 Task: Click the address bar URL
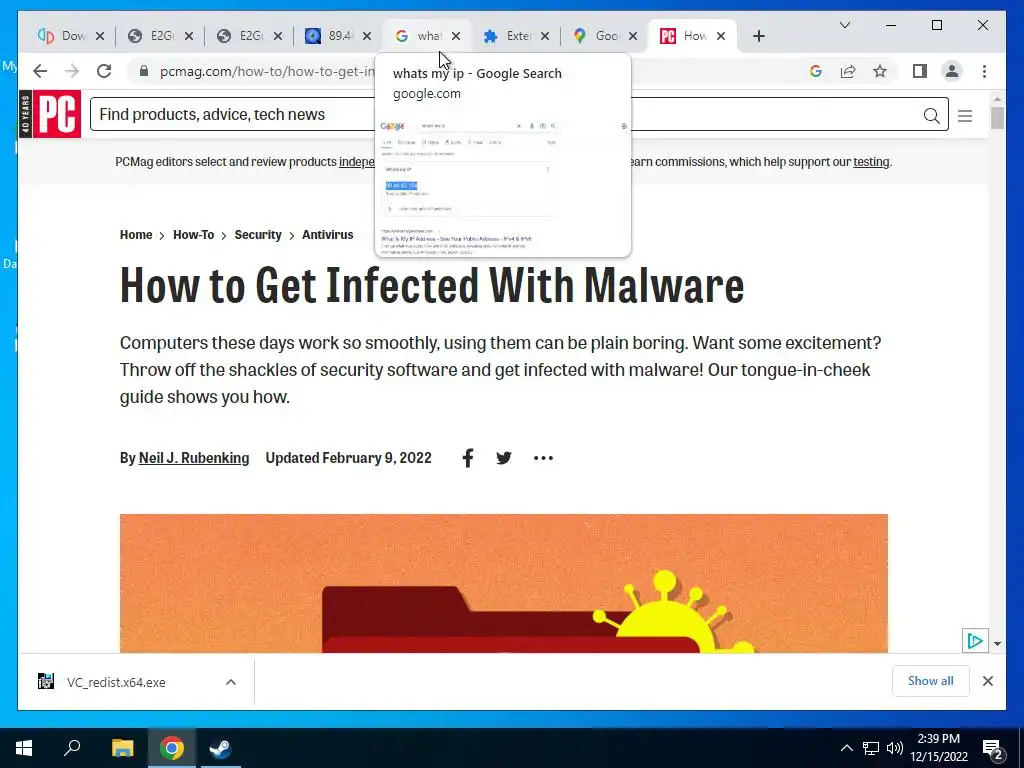pos(267,71)
